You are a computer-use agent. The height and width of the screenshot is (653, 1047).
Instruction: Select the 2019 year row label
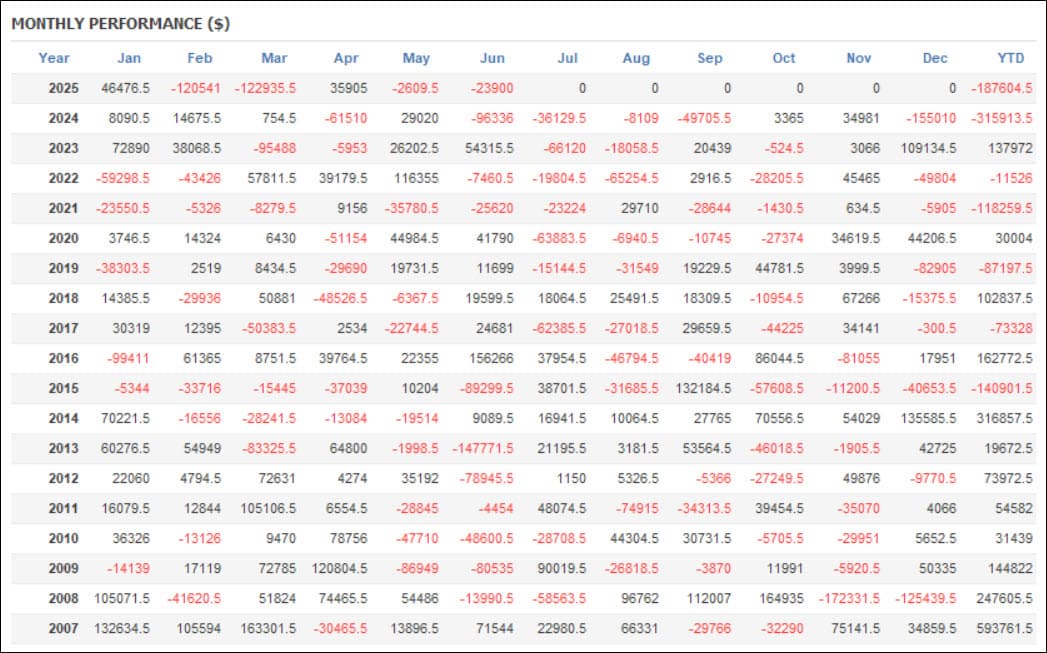click(63, 268)
